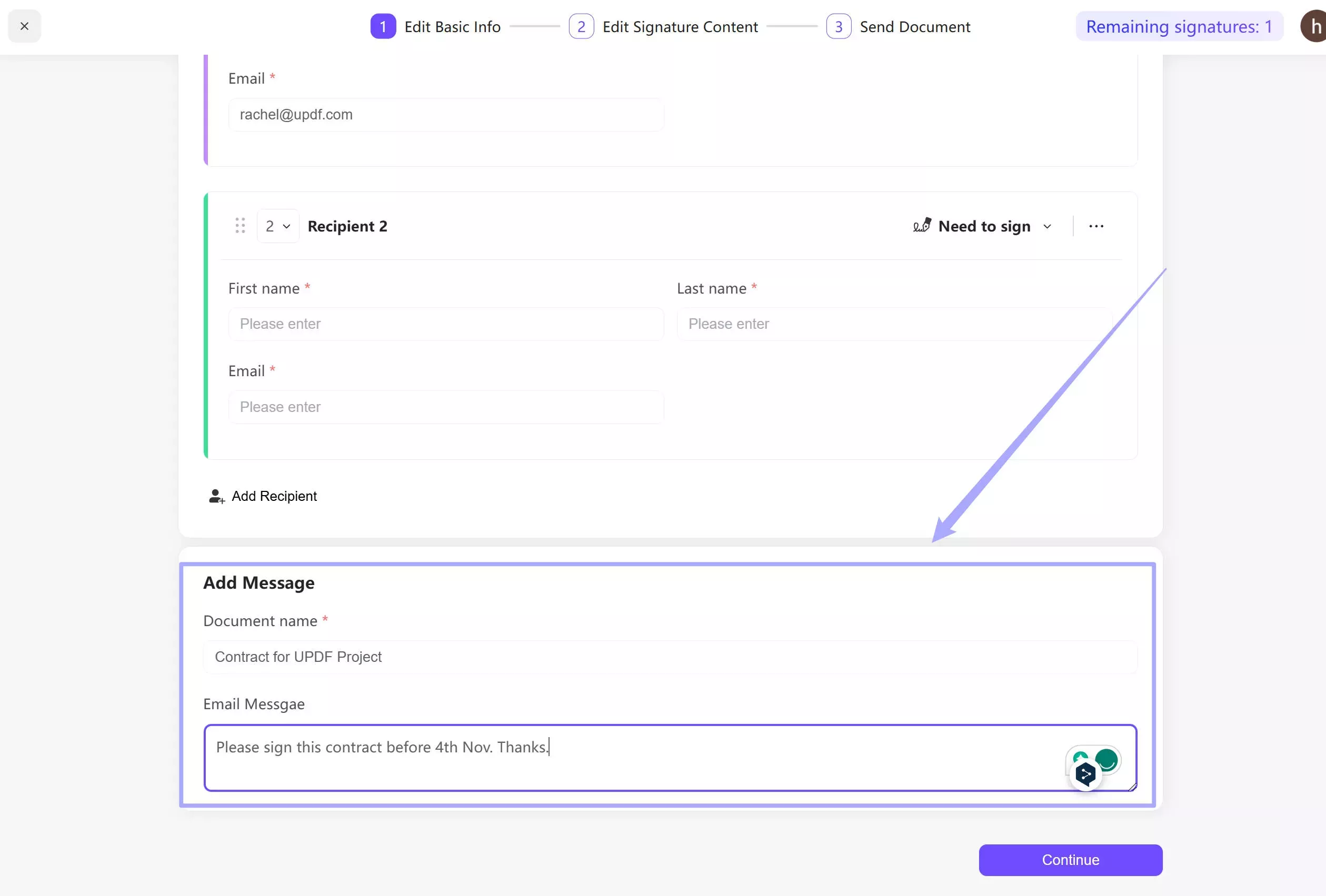Click the signature pen icon next to Need to sign

pos(922,225)
